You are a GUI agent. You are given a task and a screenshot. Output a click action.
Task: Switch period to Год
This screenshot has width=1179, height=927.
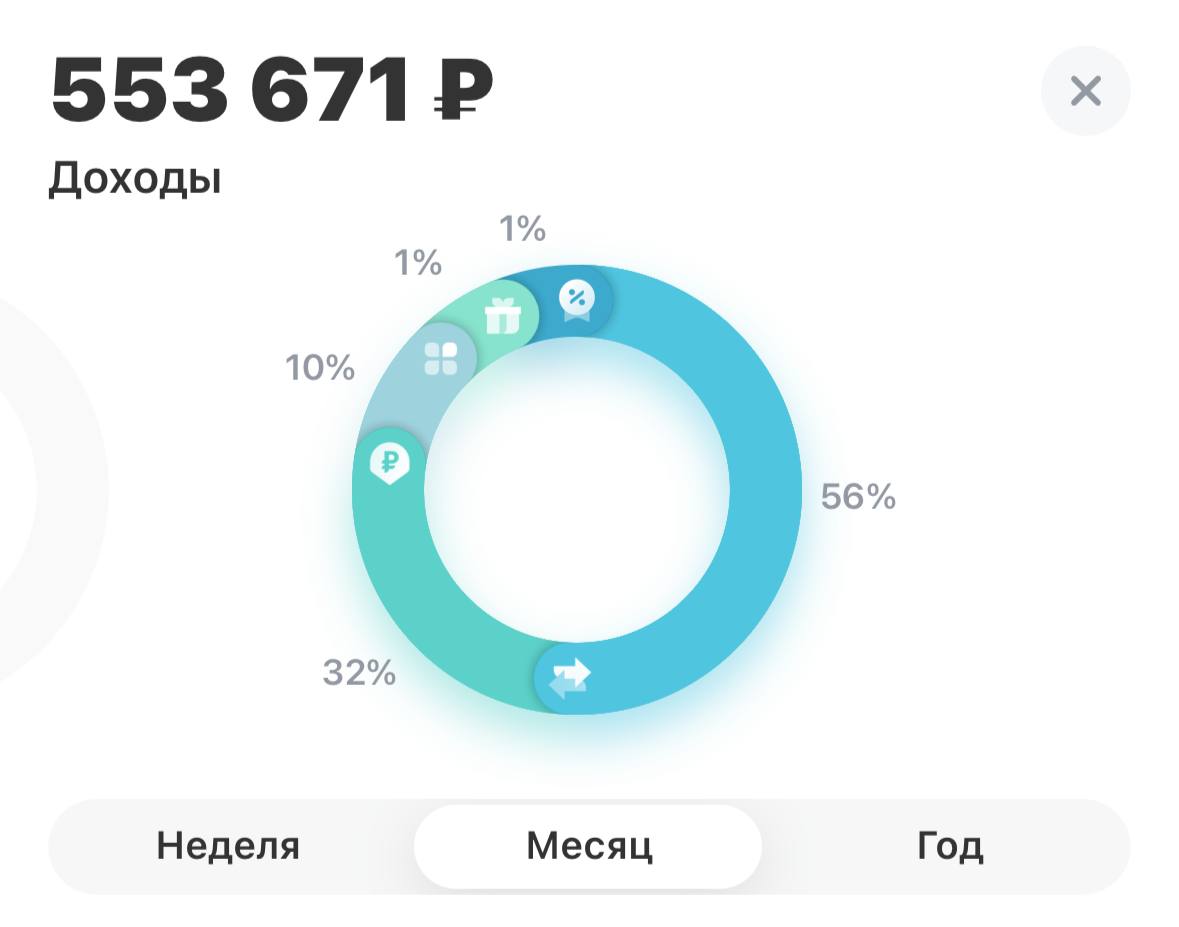point(949,846)
